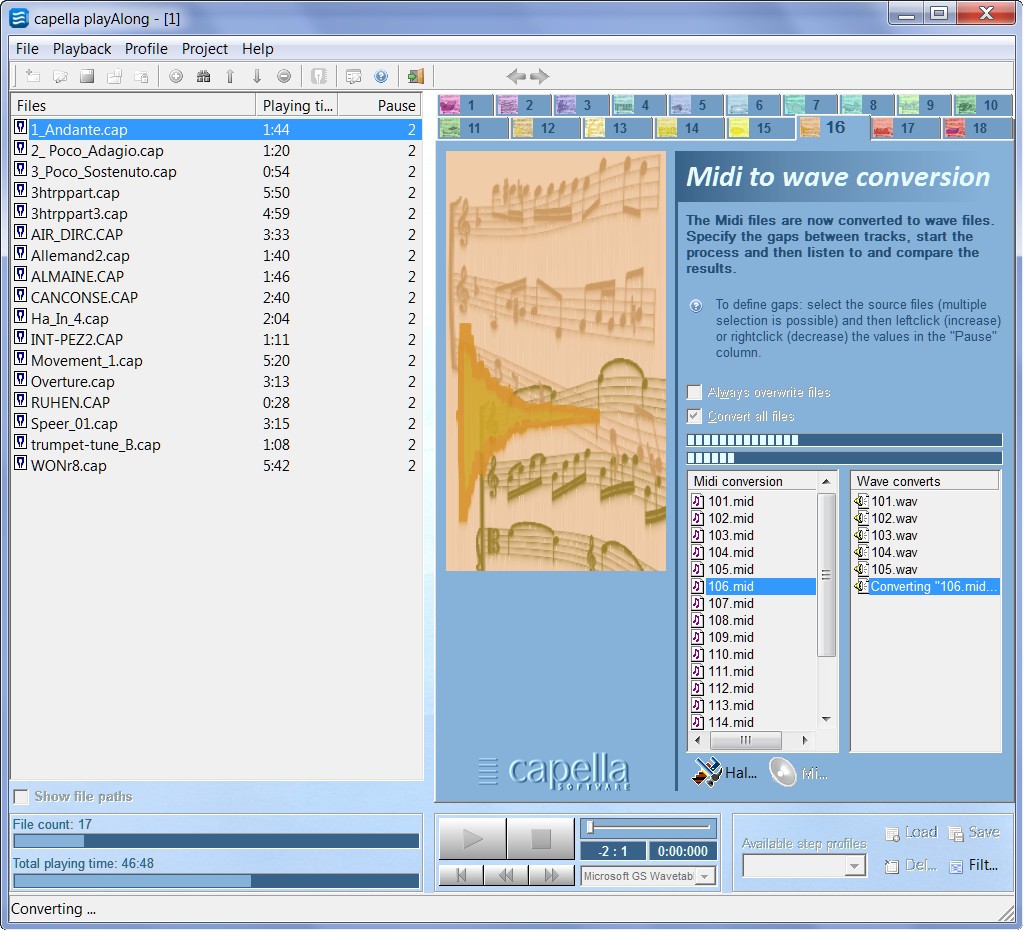Click the blue help question mark icon

[x=381, y=76]
